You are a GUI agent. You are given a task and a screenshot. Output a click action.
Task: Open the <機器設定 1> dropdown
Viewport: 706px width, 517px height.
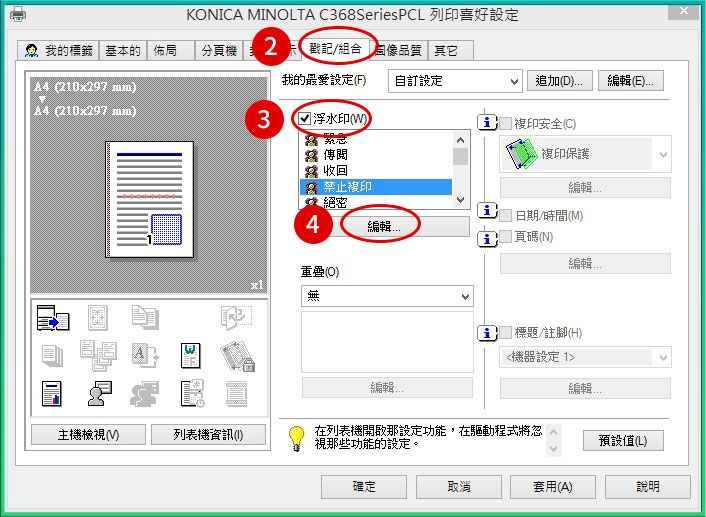(x=585, y=357)
